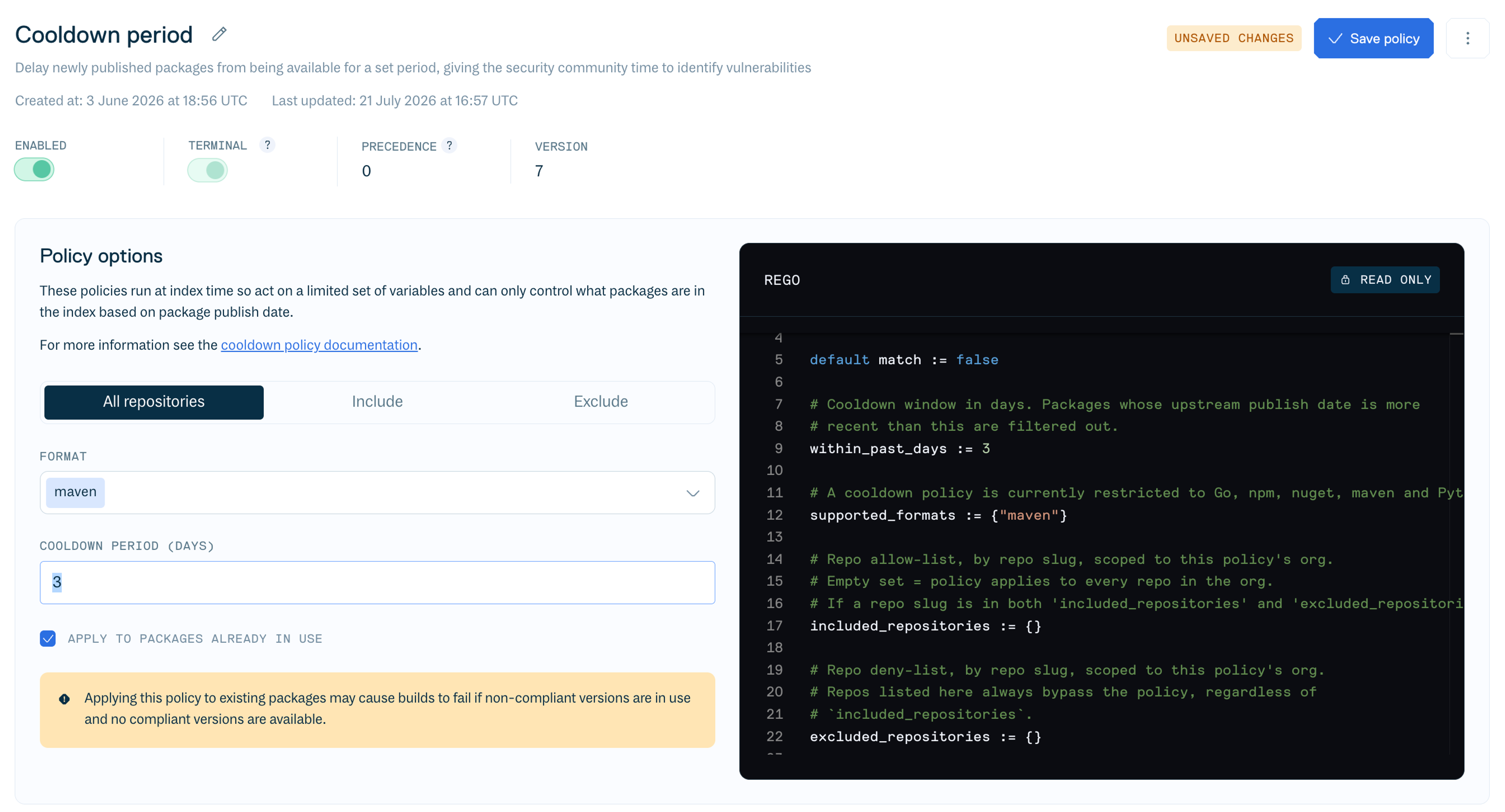The height and width of the screenshot is (812, 1505).
Task: Click the maven format tag
Action: pyautogui.click(x=75, y=493)
